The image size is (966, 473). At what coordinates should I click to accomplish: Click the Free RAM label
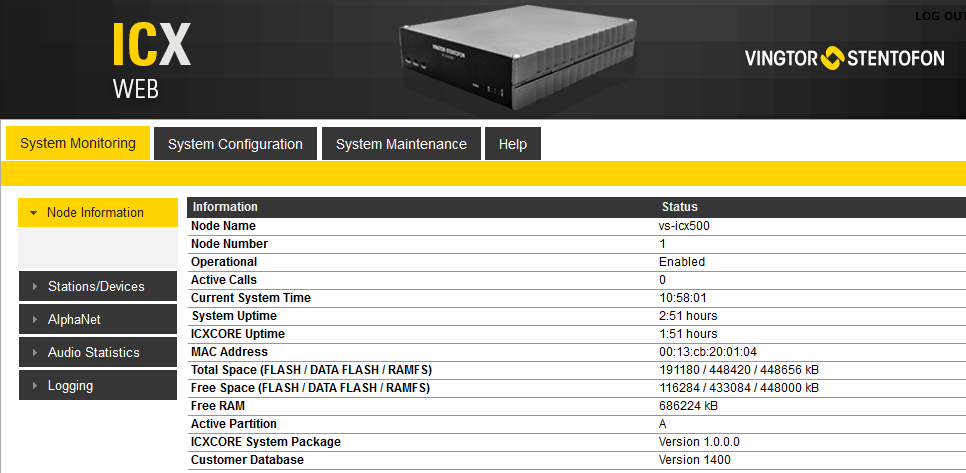217,406
